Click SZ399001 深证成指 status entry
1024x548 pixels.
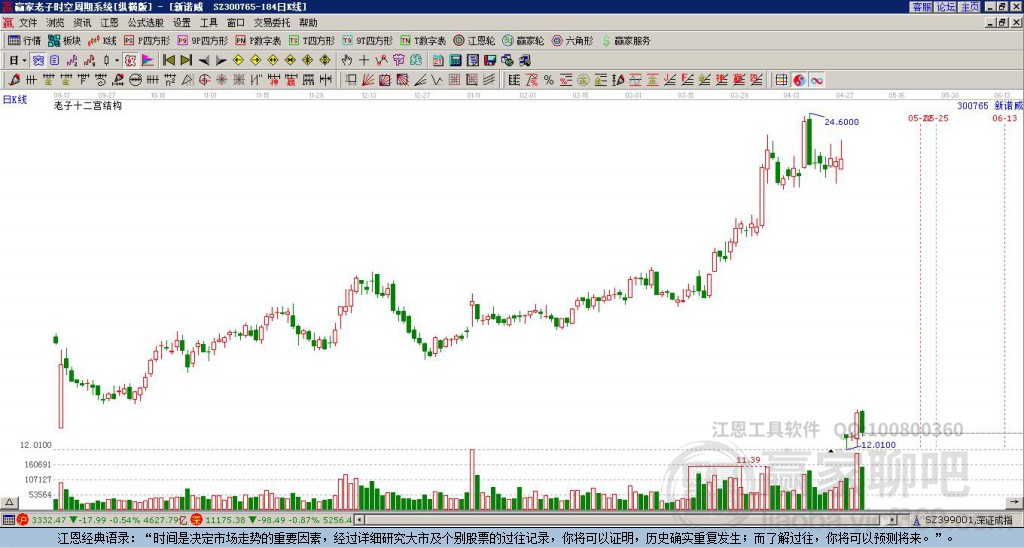tap(968, 520)
